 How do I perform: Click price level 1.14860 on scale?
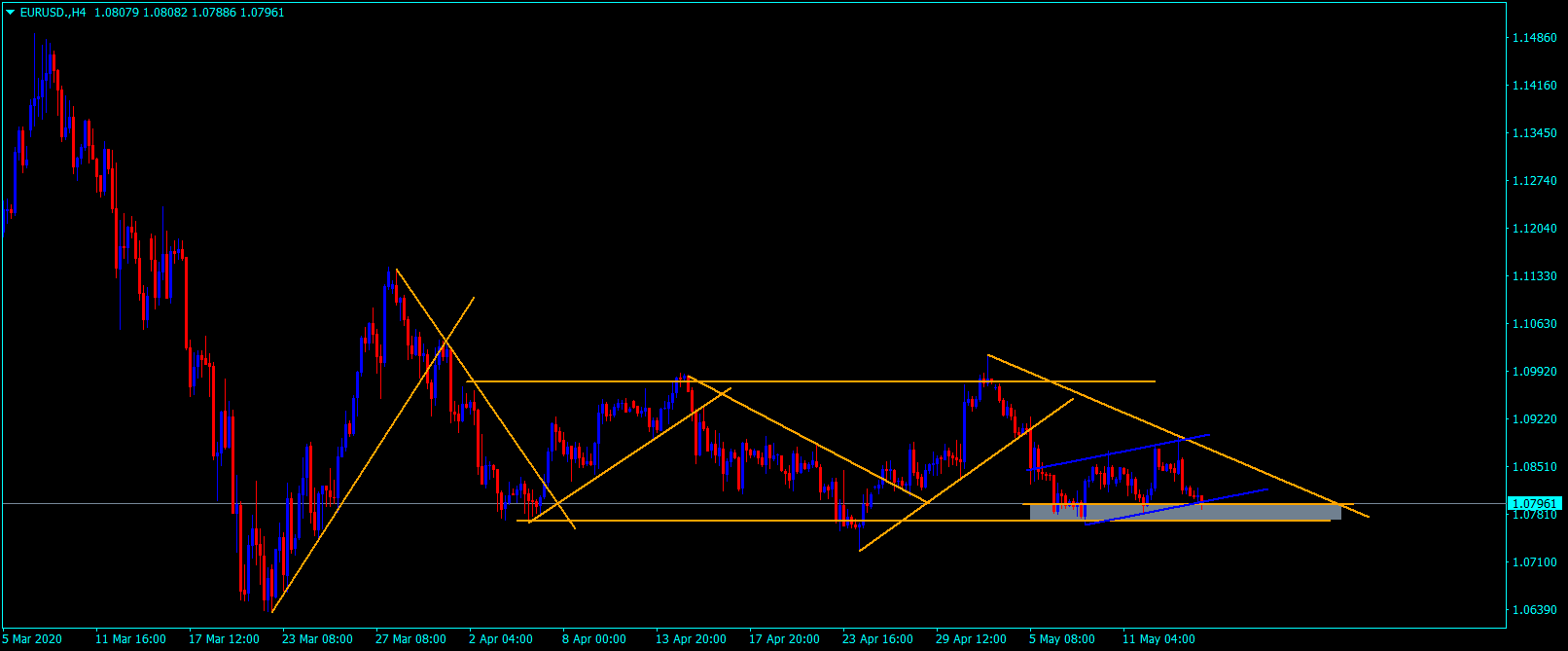point(1533,38)
